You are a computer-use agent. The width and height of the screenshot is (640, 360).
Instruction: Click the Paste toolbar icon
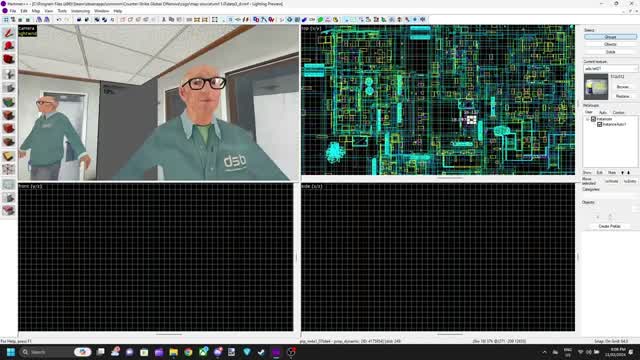(x=179, y=20)
